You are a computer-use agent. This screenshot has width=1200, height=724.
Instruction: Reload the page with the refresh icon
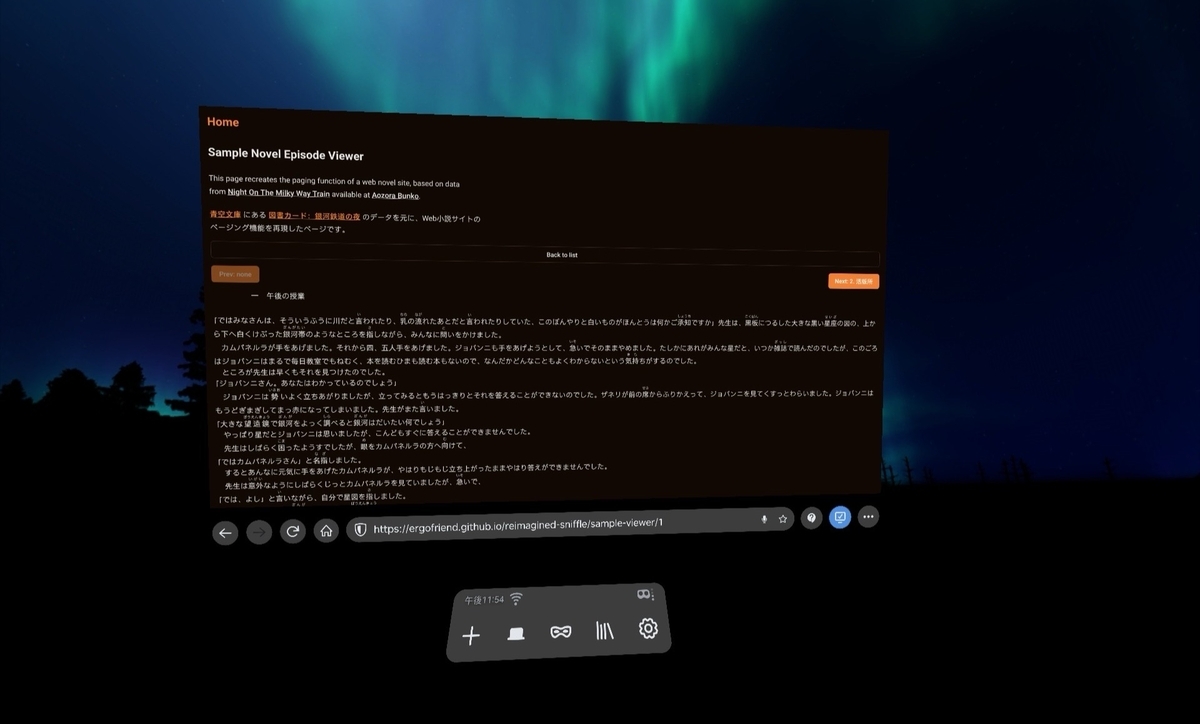point(293,532)
